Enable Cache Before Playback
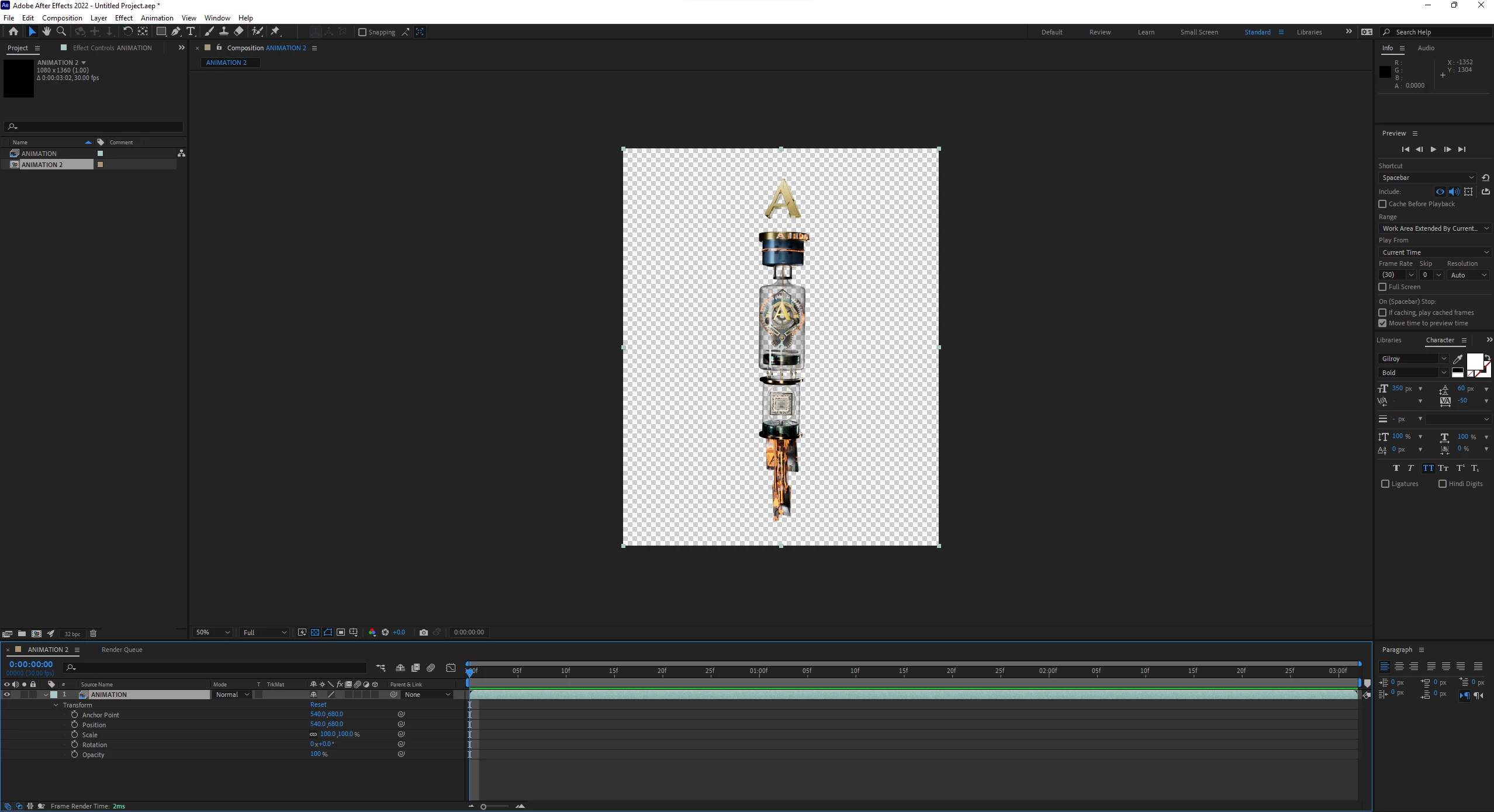 tap(1382, 204)
